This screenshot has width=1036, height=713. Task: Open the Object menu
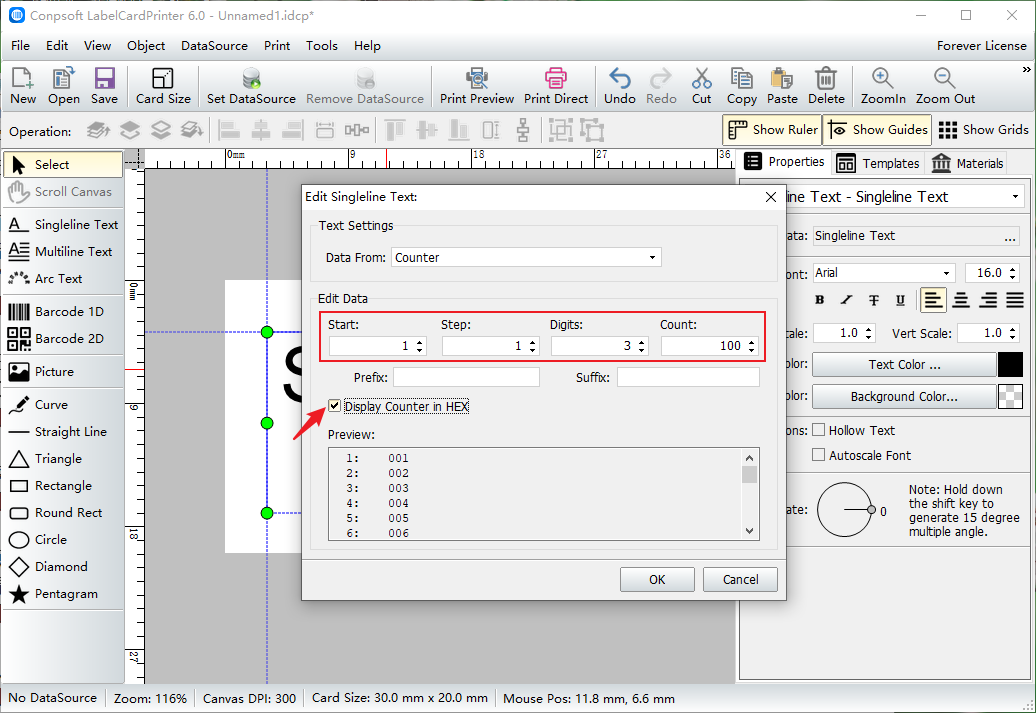tap(146, 46)
